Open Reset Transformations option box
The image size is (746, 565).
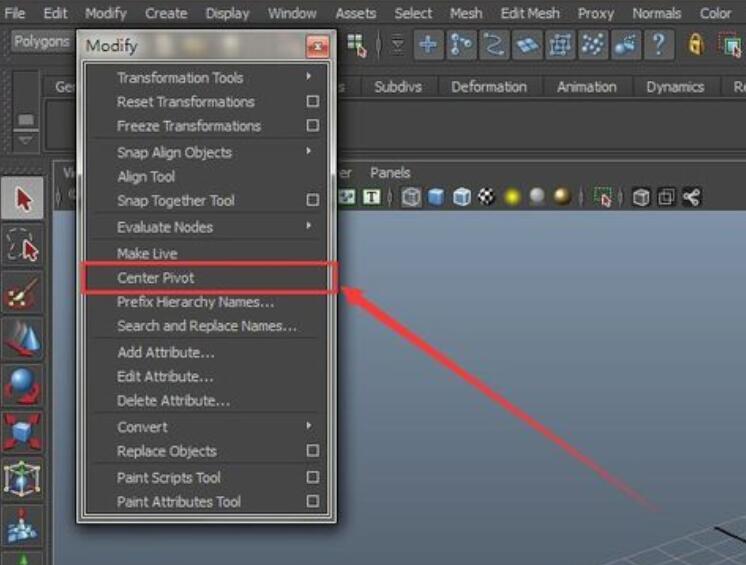point(313,102)
